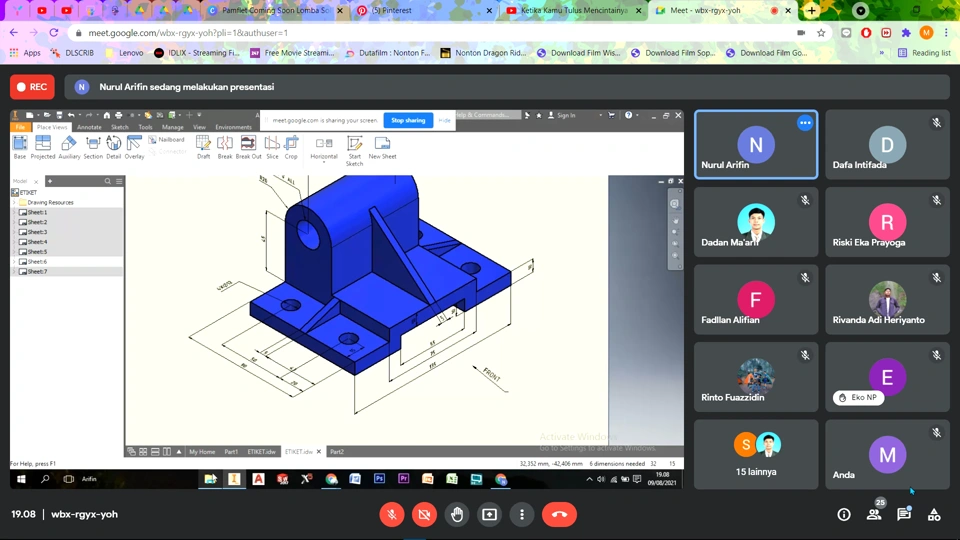Open the Part2 document tab

pyautogui.click(x=337, y=452)
